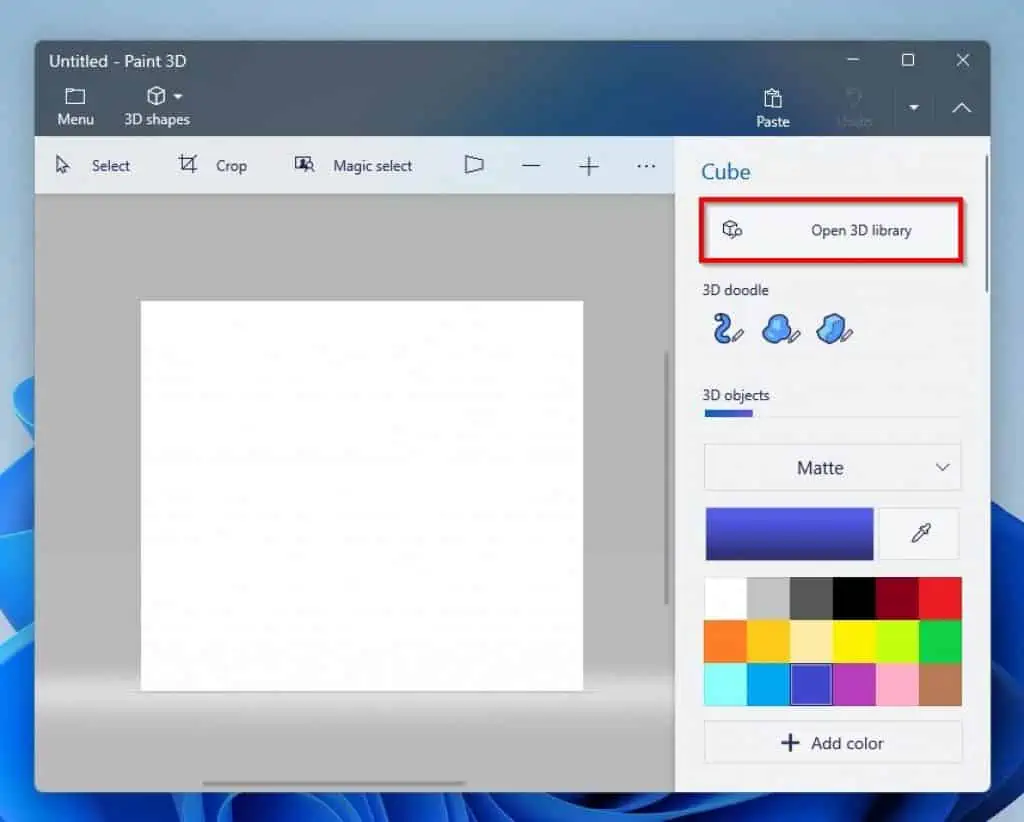Screen dimensions: 1024x822
Task: Add a new custom color
Action: [832, 742]
